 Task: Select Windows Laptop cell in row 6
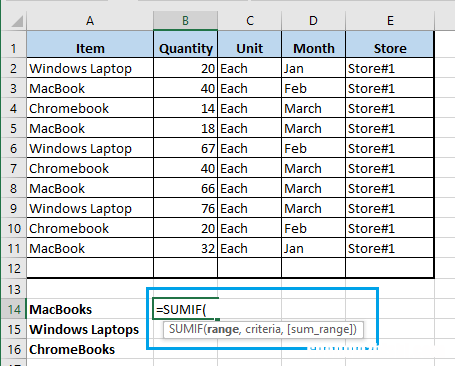[x=90, y=148]
